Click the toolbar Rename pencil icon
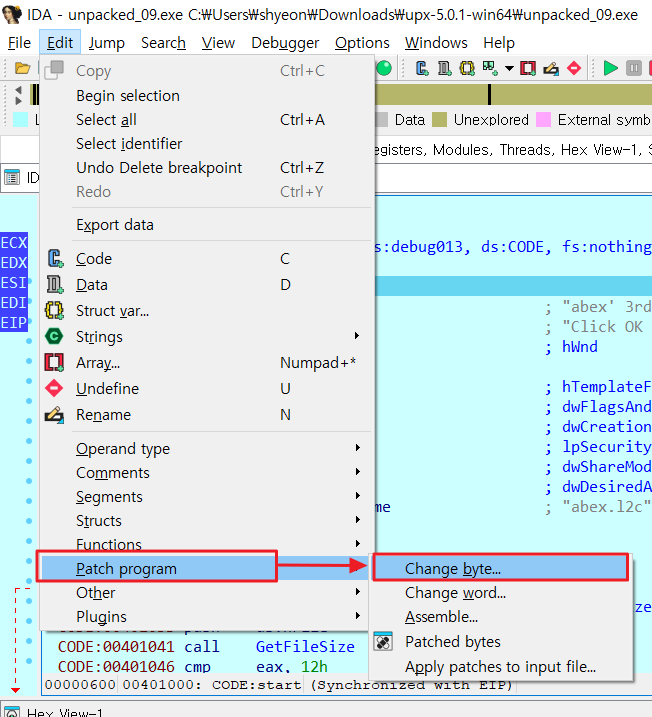This screenshot has width=652, height=717. tap(551, 69)
